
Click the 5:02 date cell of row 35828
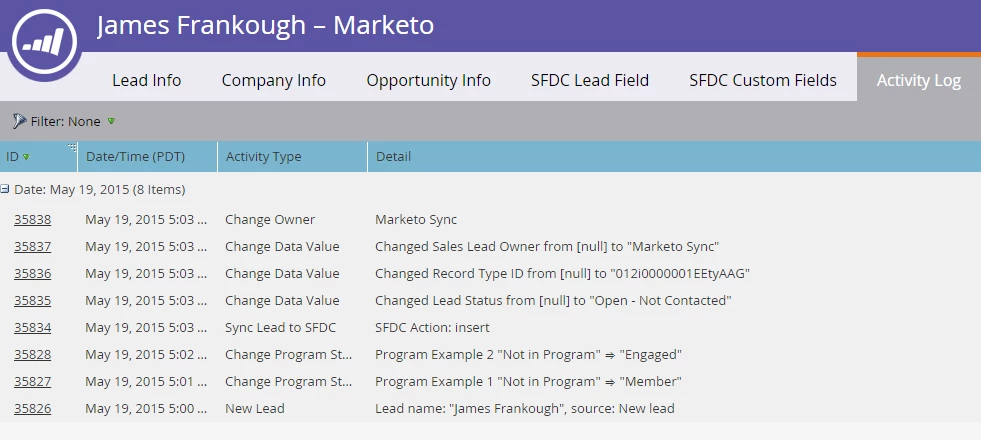click(x=146, y=354)
